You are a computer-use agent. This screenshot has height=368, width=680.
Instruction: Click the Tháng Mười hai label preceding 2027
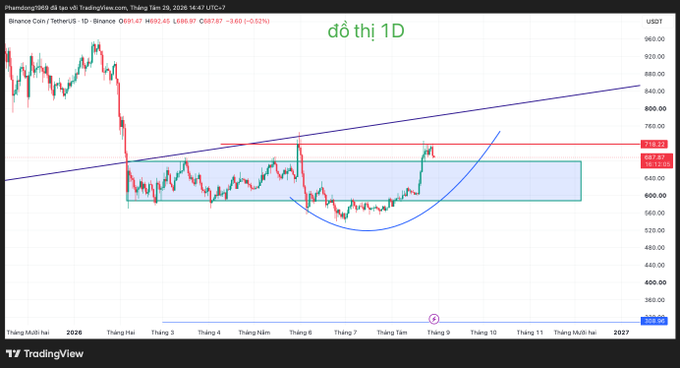(575, 332)
